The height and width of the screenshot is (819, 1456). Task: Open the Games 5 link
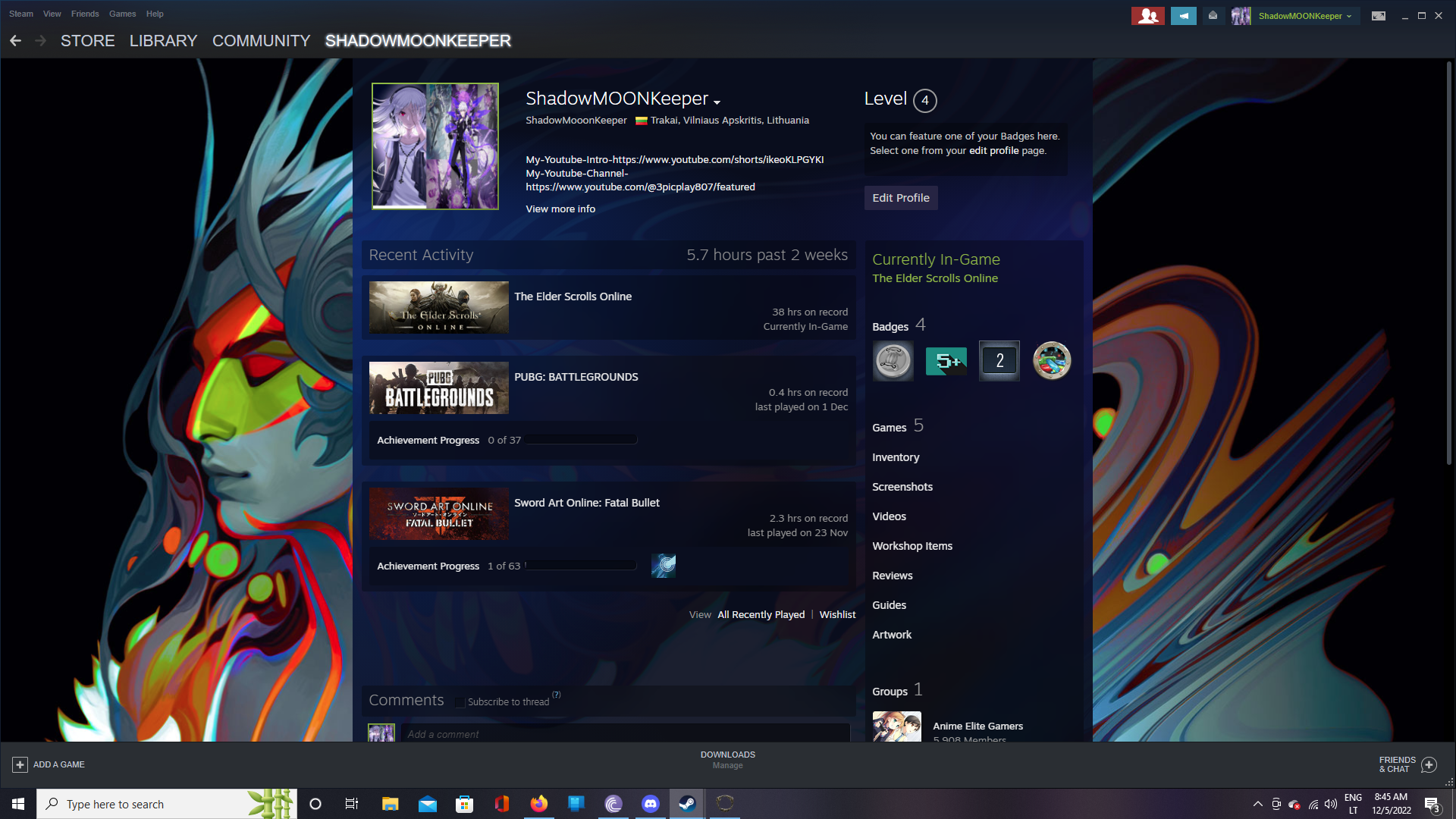point(898,426)
